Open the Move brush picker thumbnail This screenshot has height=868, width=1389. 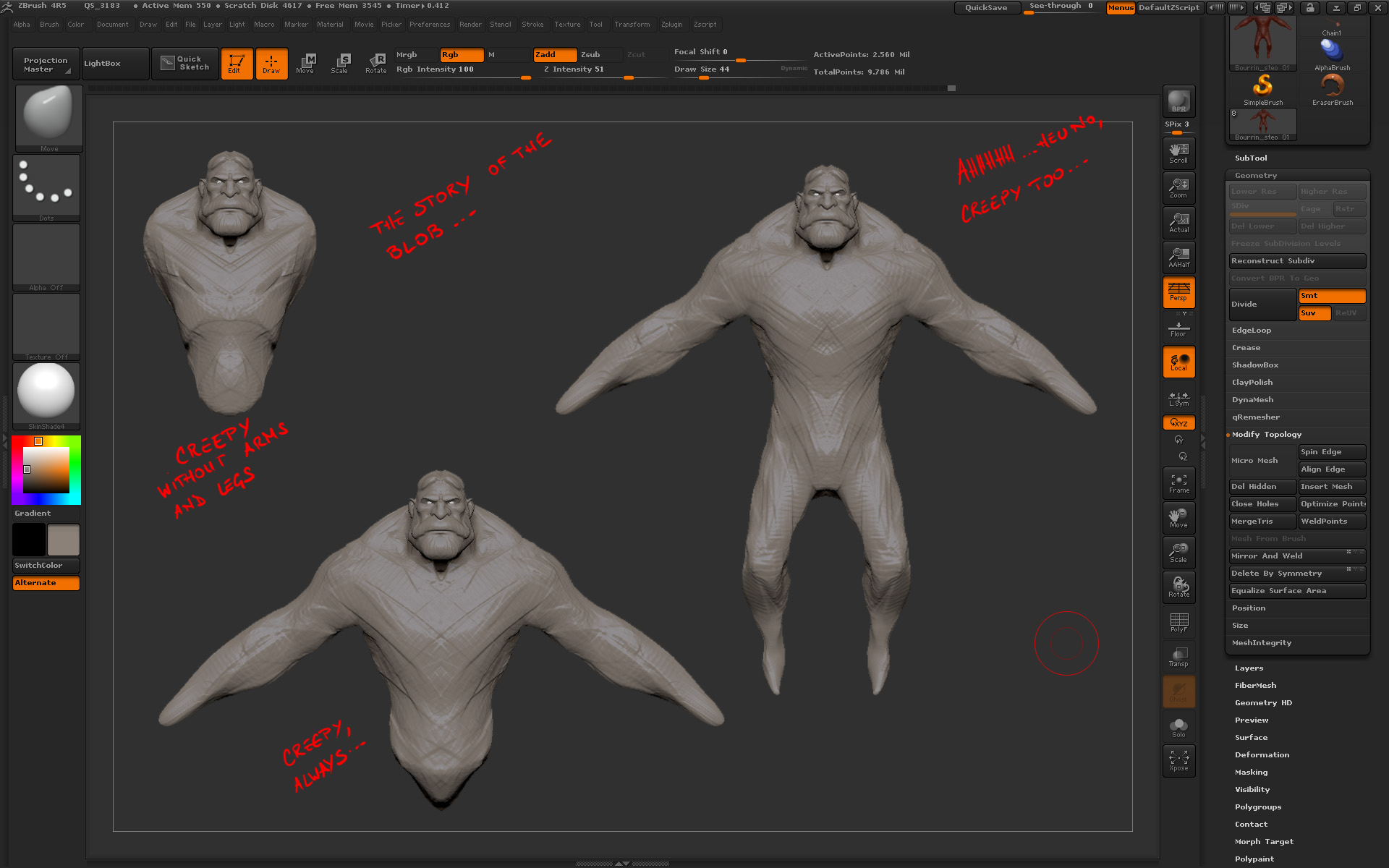(48, 119)
